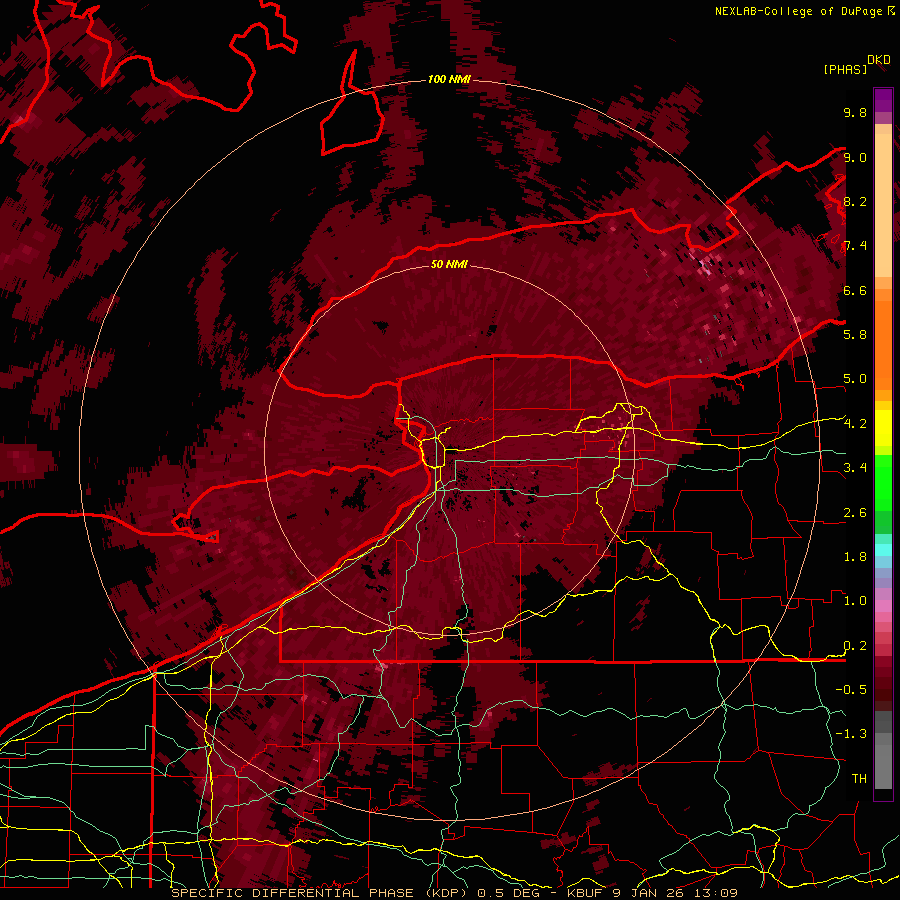Click the 9.8 value on the color scale
This screenshot has width=900, height=900.
[855, 112]
